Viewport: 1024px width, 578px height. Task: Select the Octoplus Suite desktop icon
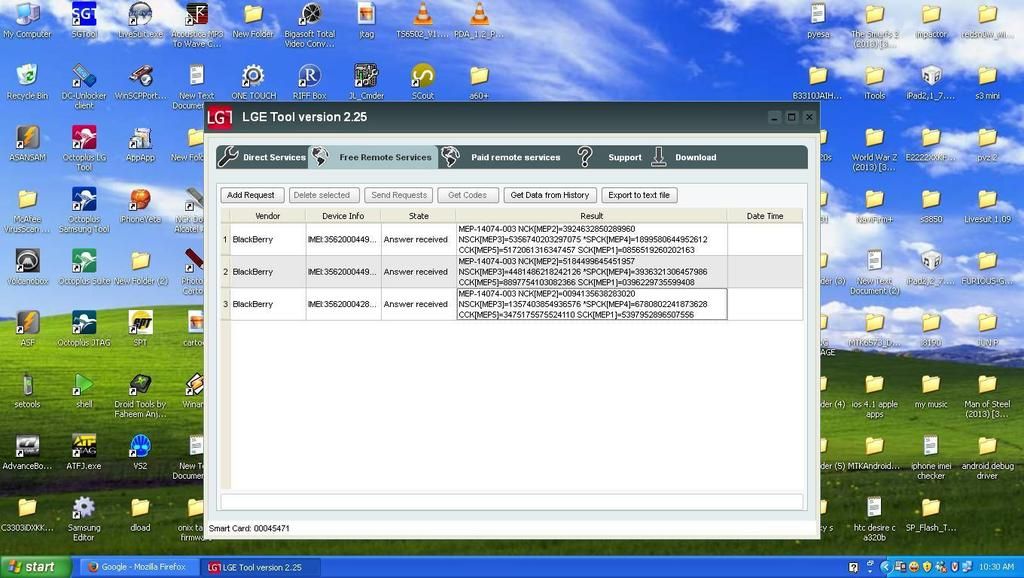pyautogui.click(x=84, y=267)
